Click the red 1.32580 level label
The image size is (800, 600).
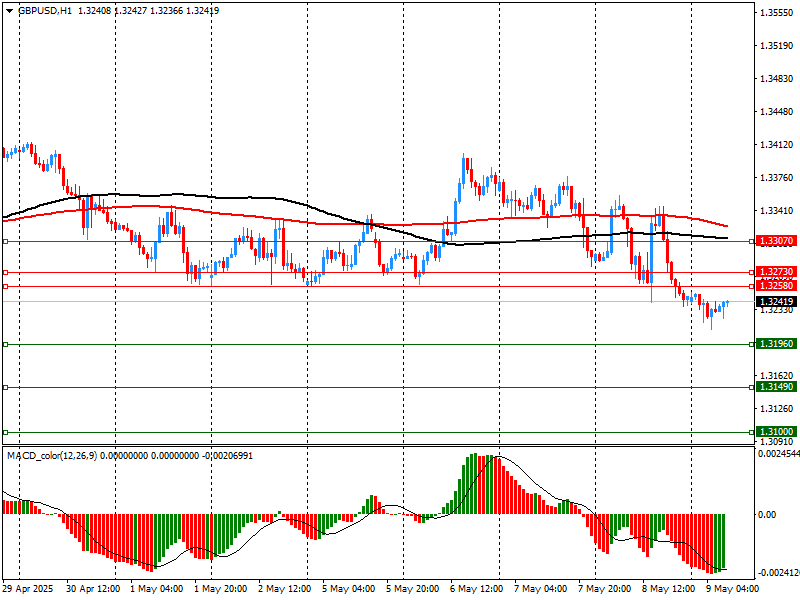(x=776, y=286)
